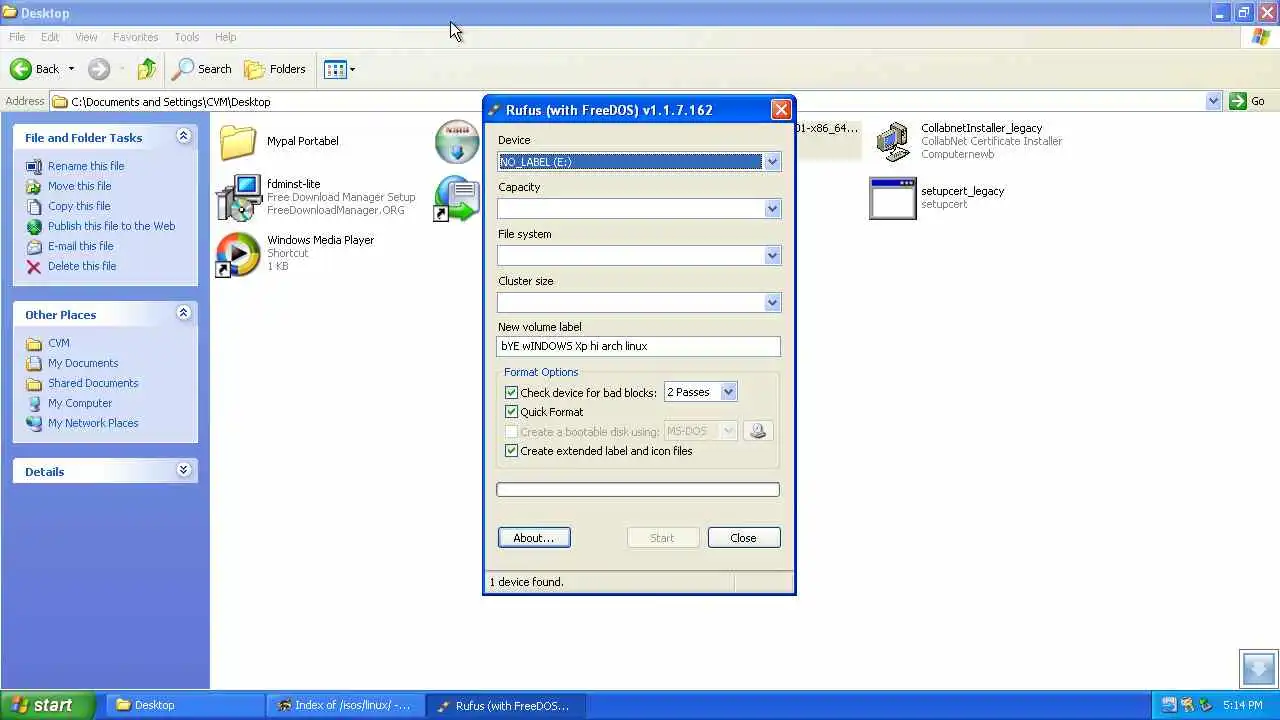Screen dimensions: 1280x720
Task: Toggle the Folders pane in Explorer
Action: point(275,69)
